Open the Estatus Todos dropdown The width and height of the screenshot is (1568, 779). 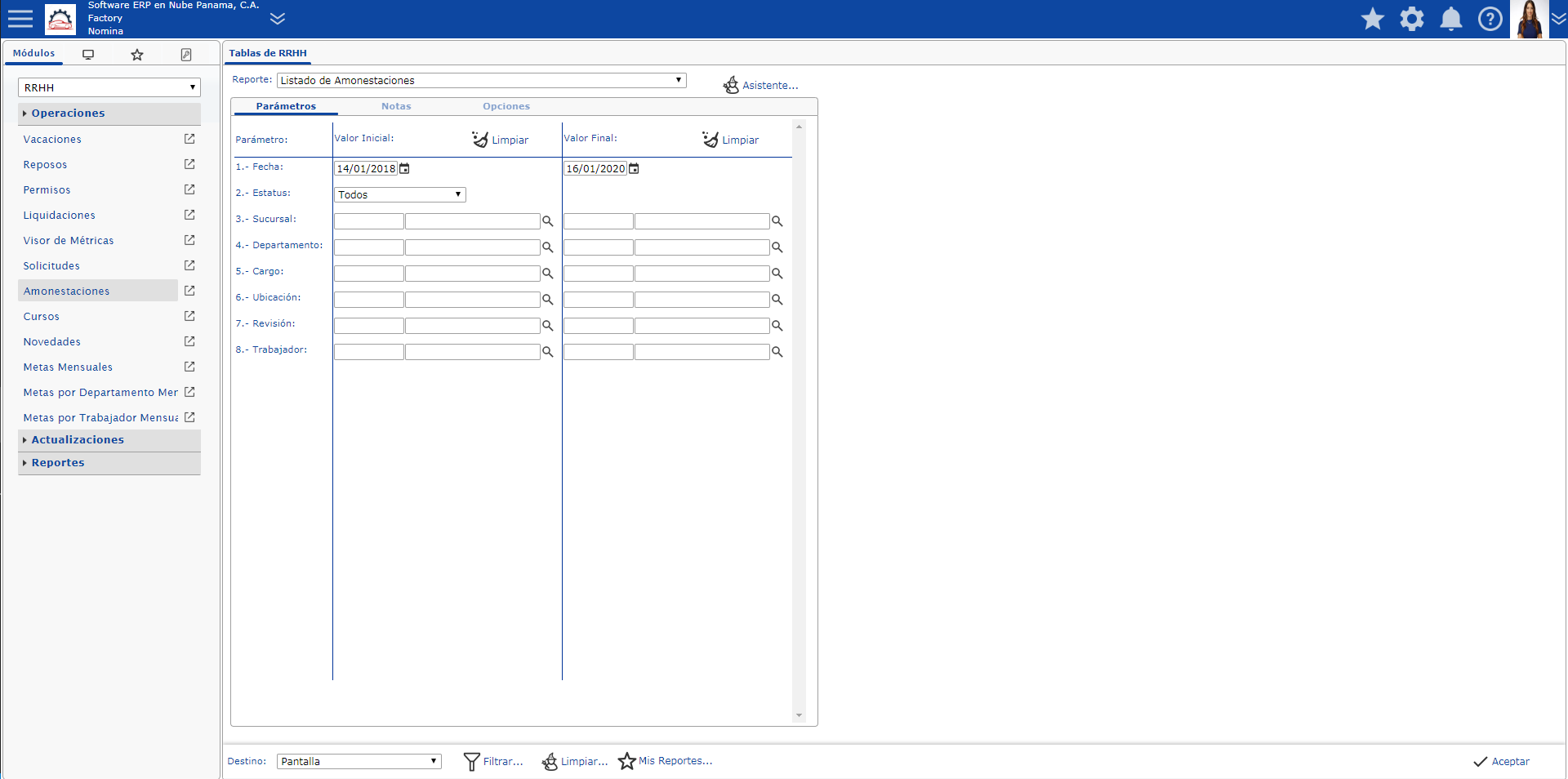coord(400,194)
